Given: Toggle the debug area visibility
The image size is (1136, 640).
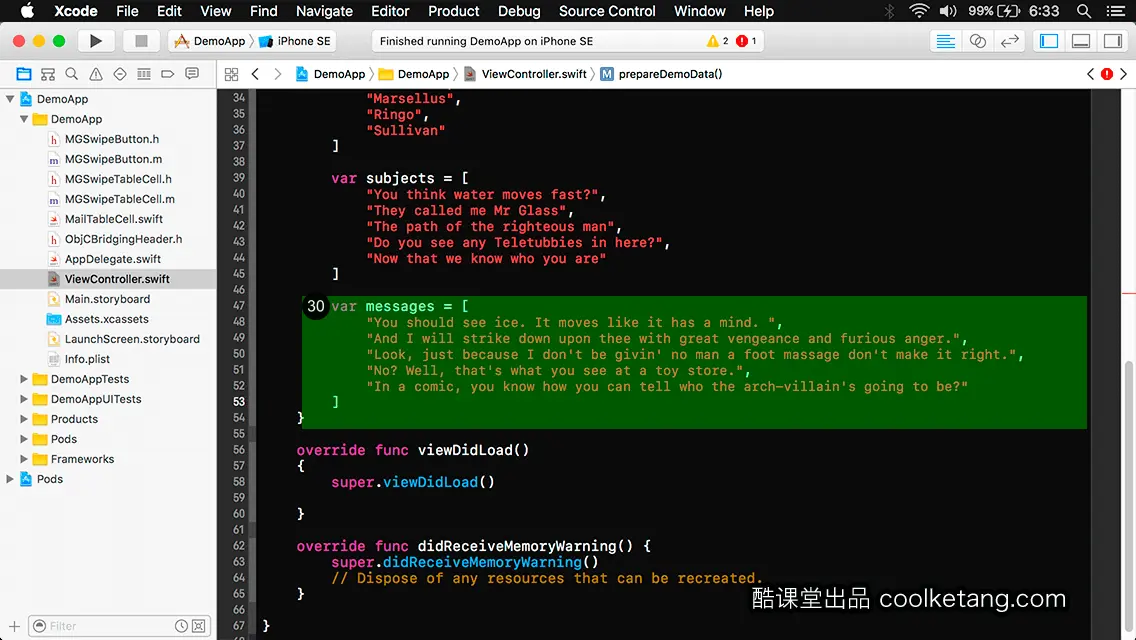Looking at the screenshot, I should [1081, 41].
